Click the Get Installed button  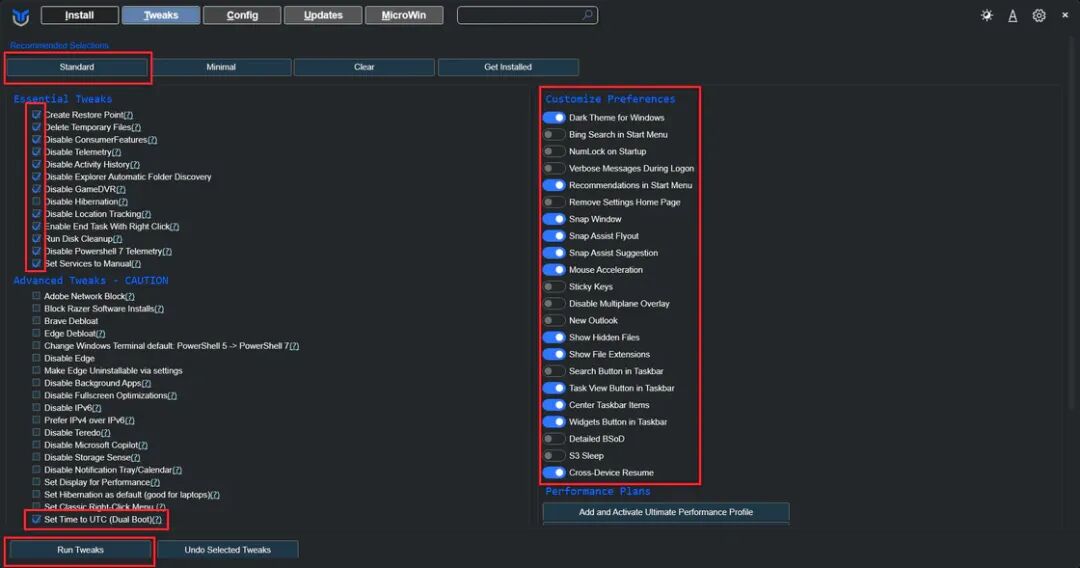point(508,67)
